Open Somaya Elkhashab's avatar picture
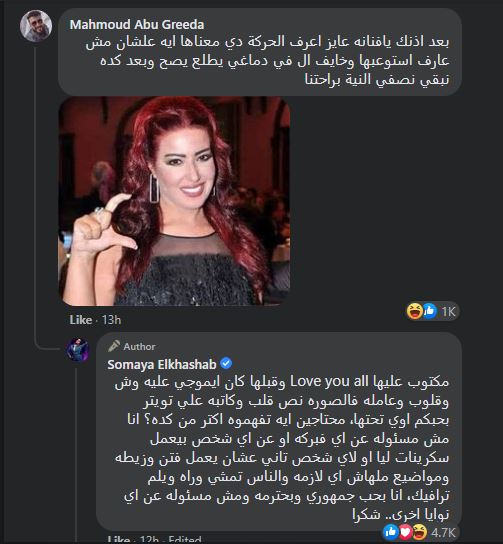503x544 pixels. (x=78, y=350)
